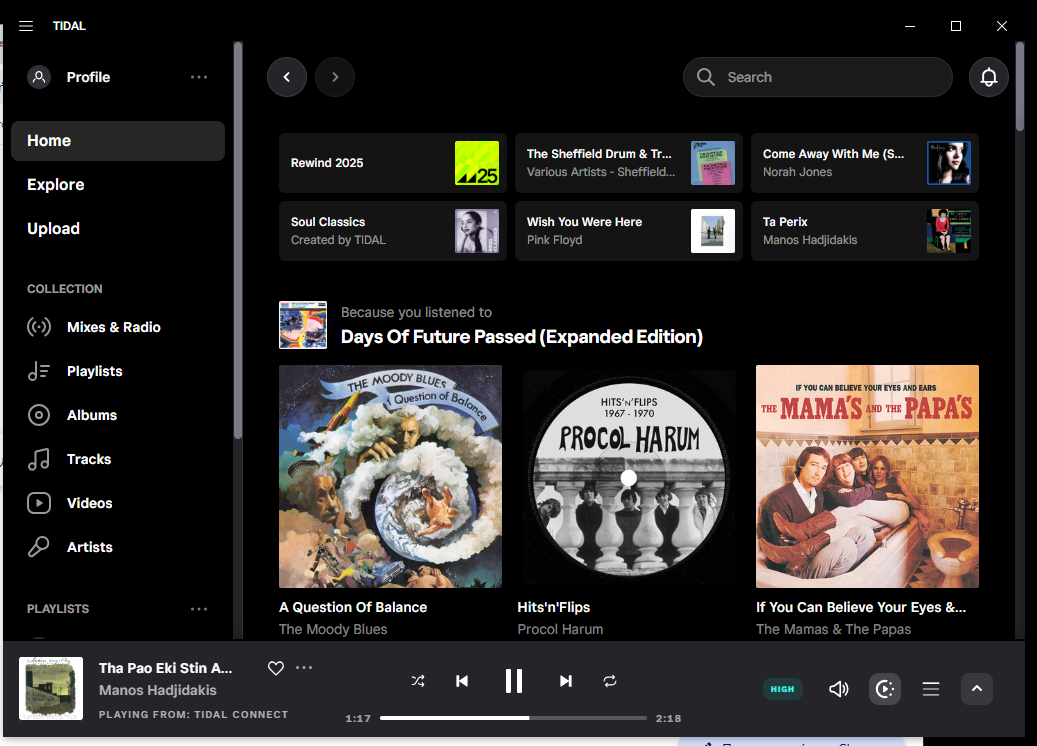Click the Videos sidebar icon
The width and height of the screenshot is (1037, 746).
point(38,503)
